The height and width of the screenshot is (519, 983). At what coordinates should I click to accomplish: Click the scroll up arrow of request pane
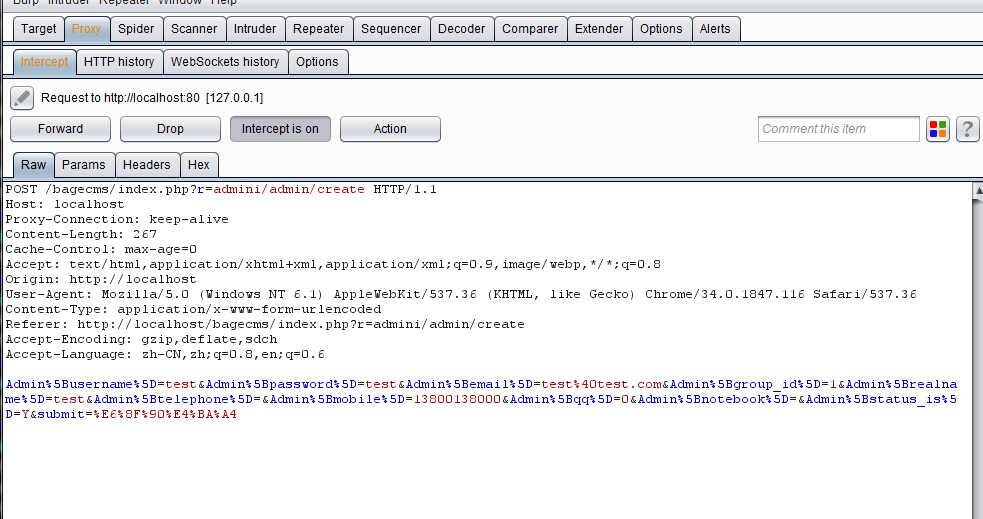point(977,191)
